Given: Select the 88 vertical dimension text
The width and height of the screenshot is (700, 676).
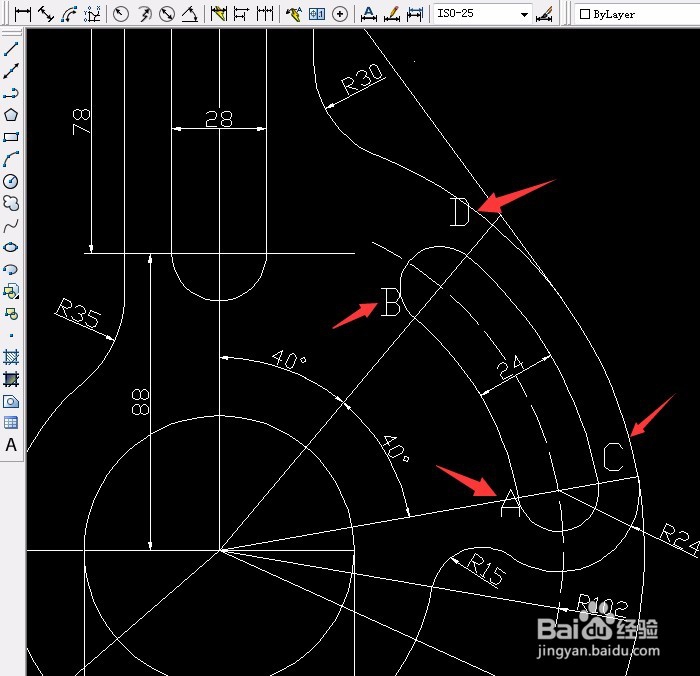Looking at the screenshot, I should point(141,401).
